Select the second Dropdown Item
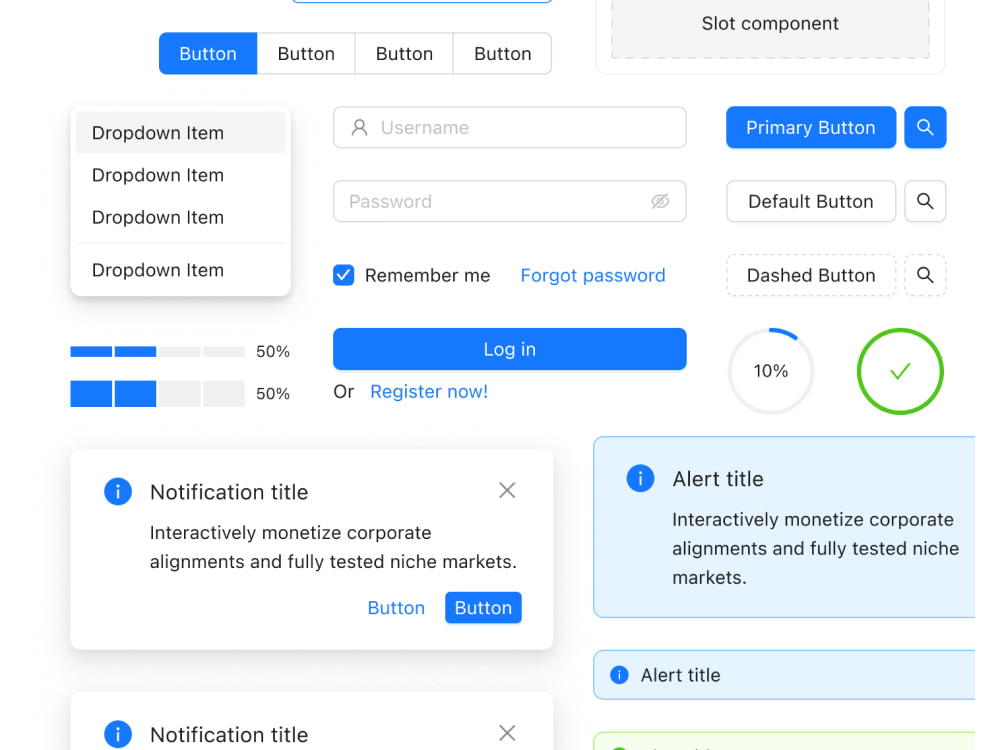The image size is (1000, 750). coord(180,175)
